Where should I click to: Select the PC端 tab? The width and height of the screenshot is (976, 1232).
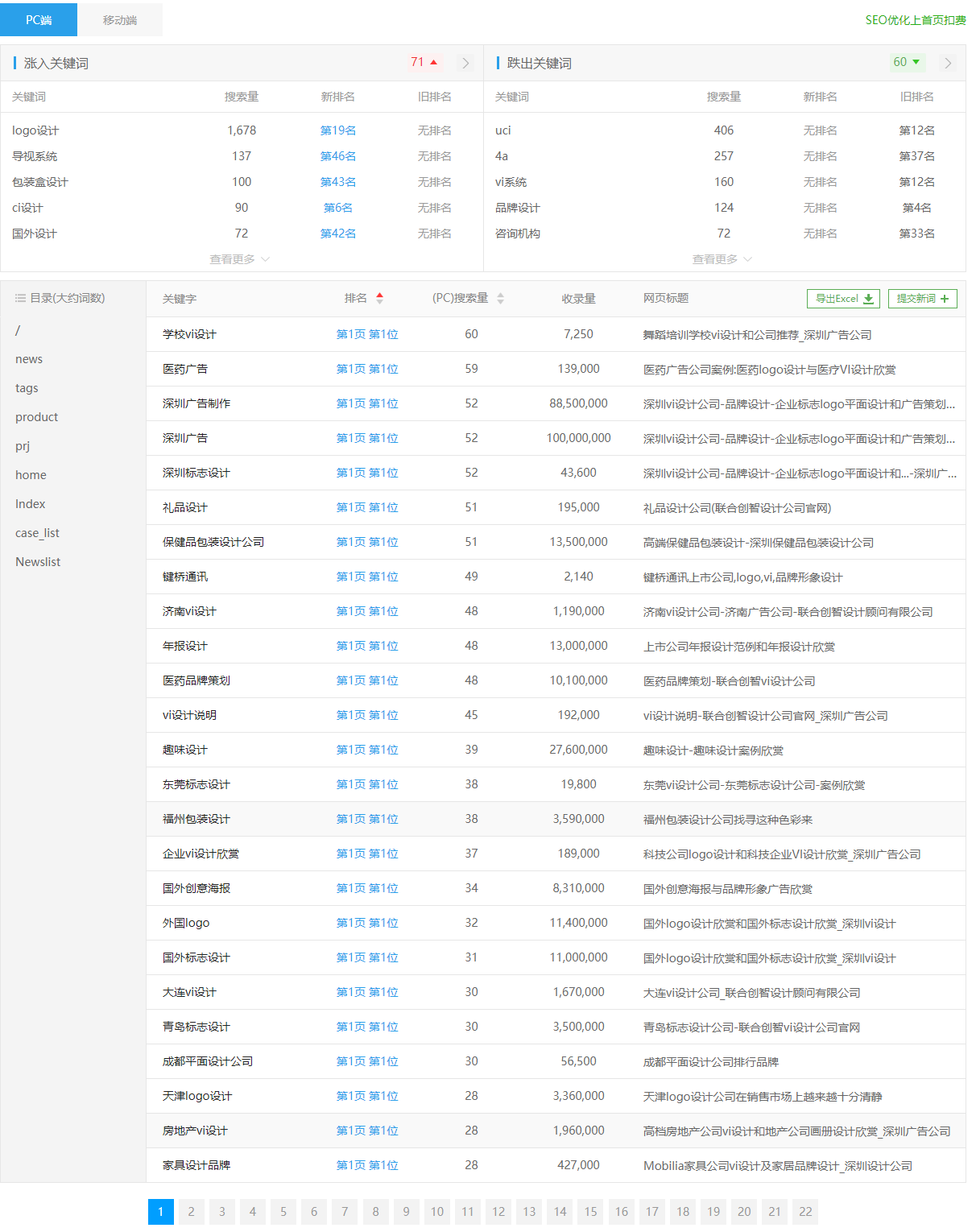(38, 19)
